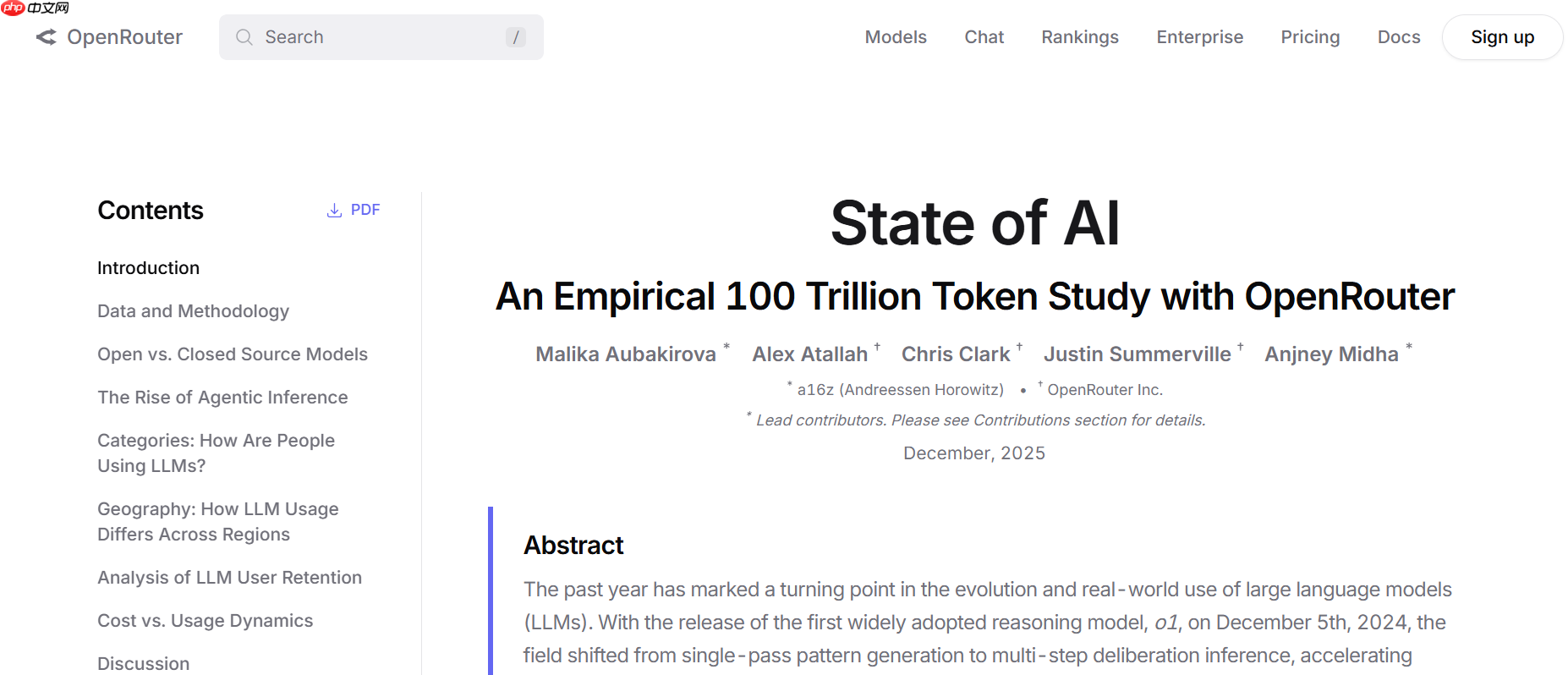Open the Pricing page
Image resolution: width=1568 pixels, height=675 pixels.
click(x=1309, y=37)
